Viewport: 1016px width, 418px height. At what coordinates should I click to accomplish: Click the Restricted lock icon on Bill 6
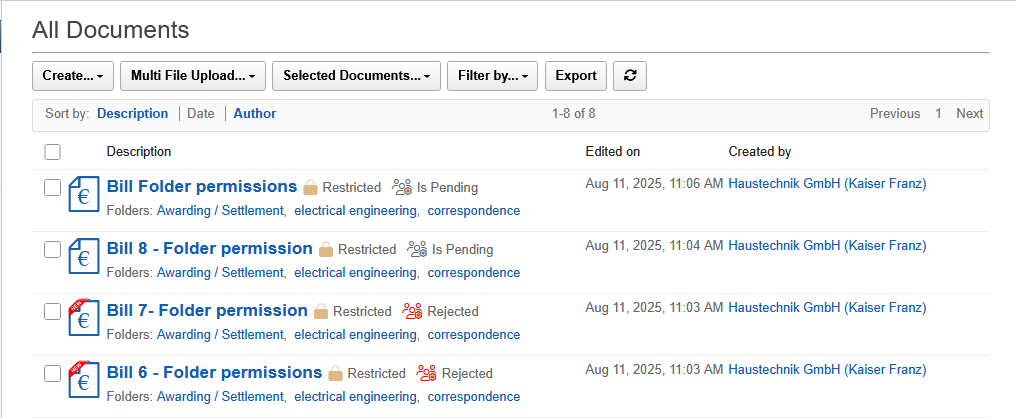(x=335, y=373)
